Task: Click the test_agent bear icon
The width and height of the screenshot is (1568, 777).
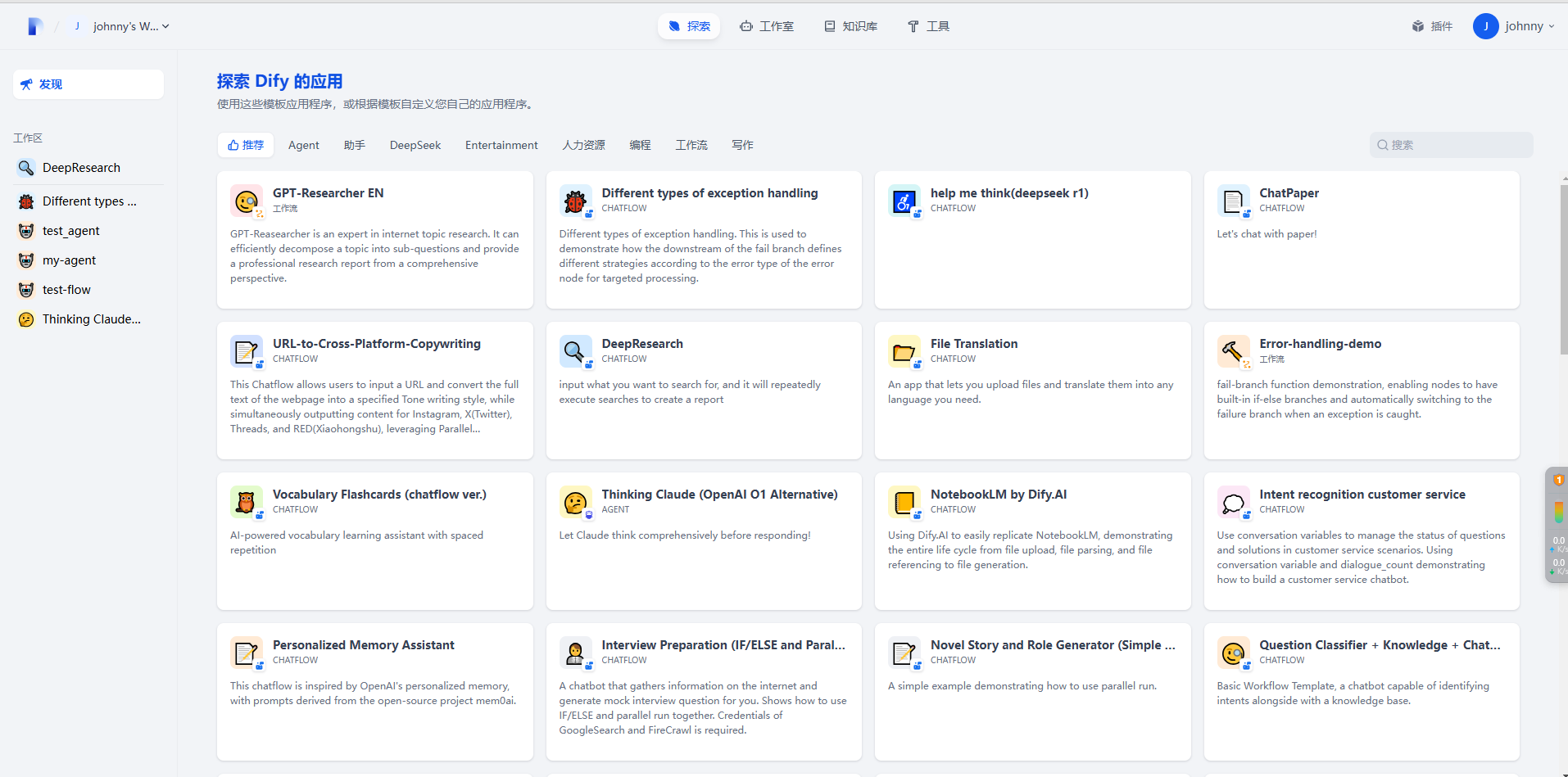Action: [x=26, y=231]
